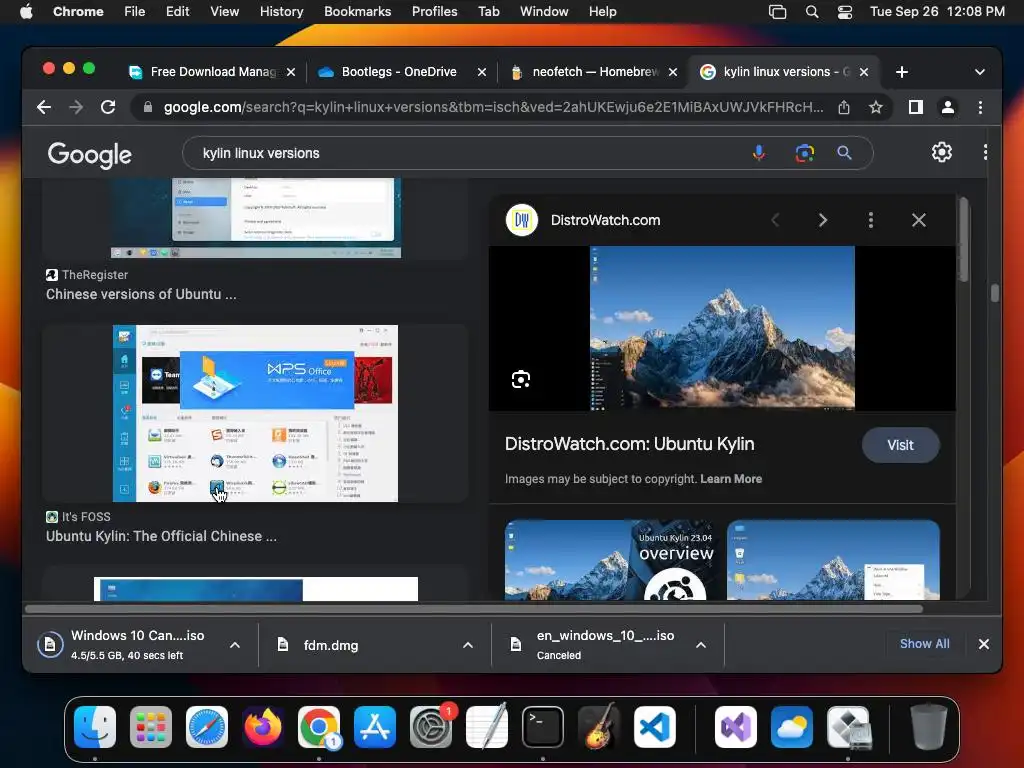The height and width of the screenshot is (768, 1024).
Task: Open the Google homepage logo
Action: pyautogui.click(x=89, y=154)
